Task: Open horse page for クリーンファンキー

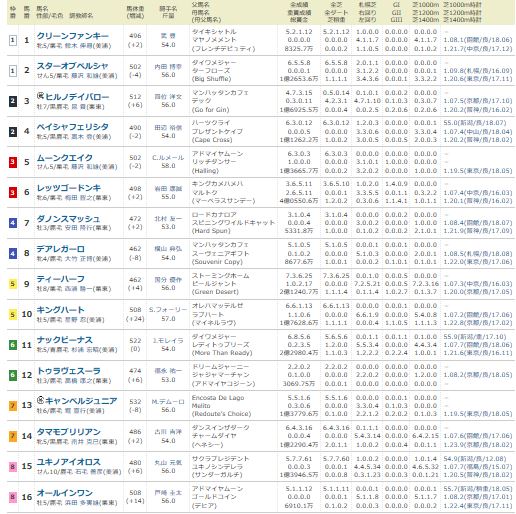Action: click(73, 36)
